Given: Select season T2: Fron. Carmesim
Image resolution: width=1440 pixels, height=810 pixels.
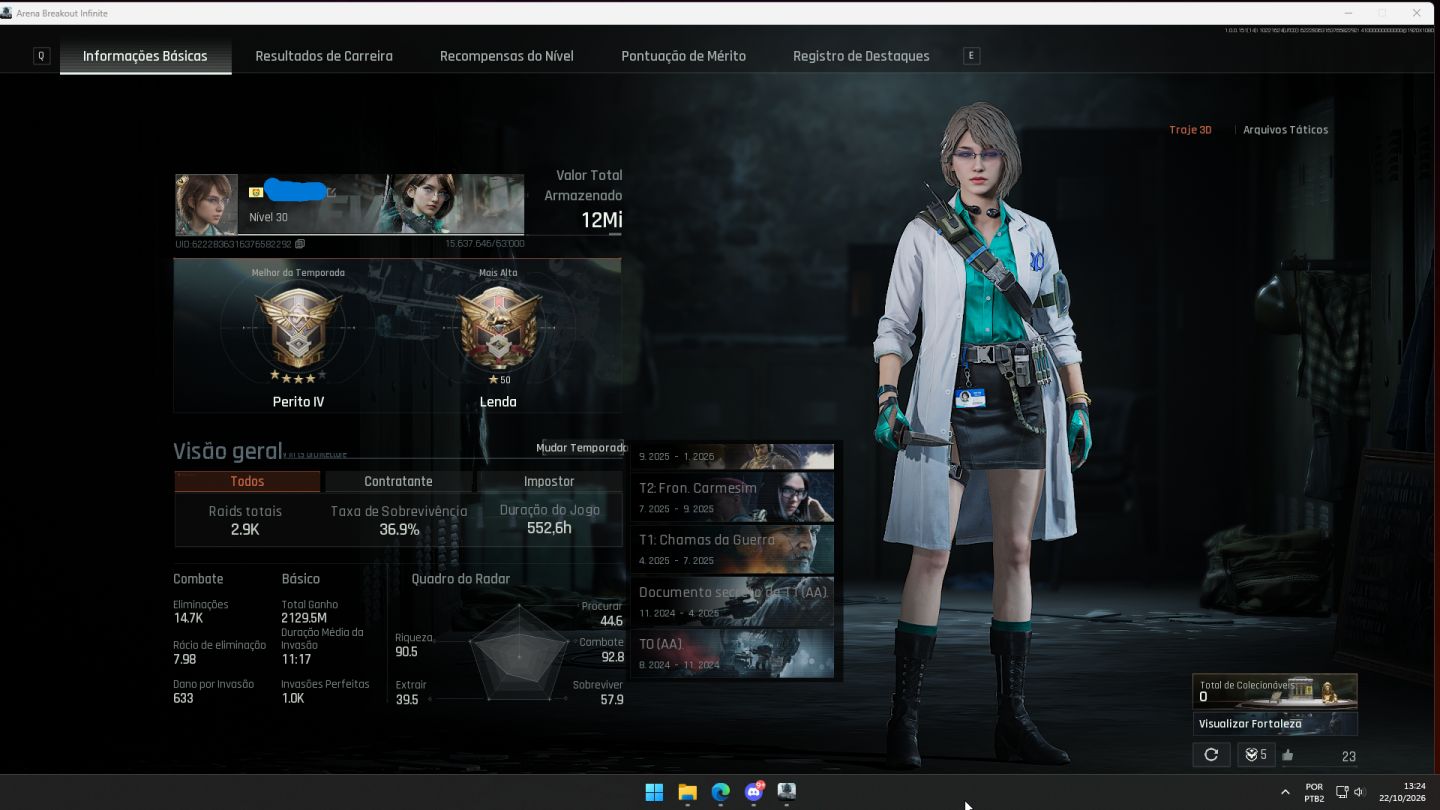Looking at the screenshot, I should [x=735, y=497].
